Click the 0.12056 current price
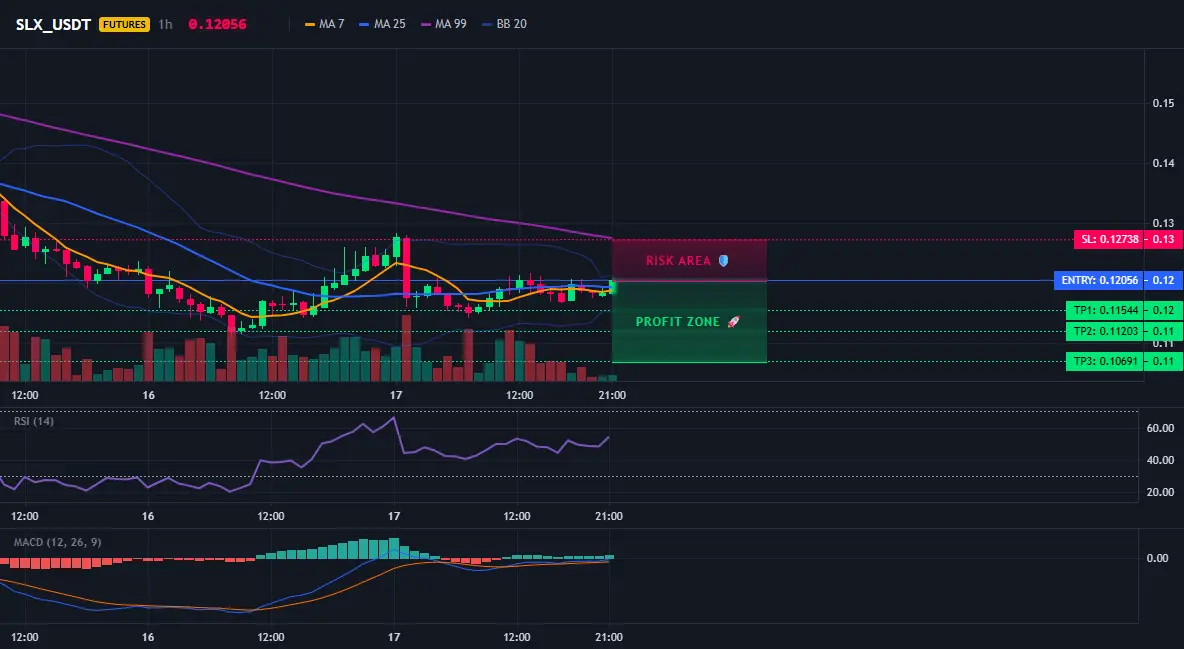Viewport: 1184px width, 649px height. coord(217,24)
